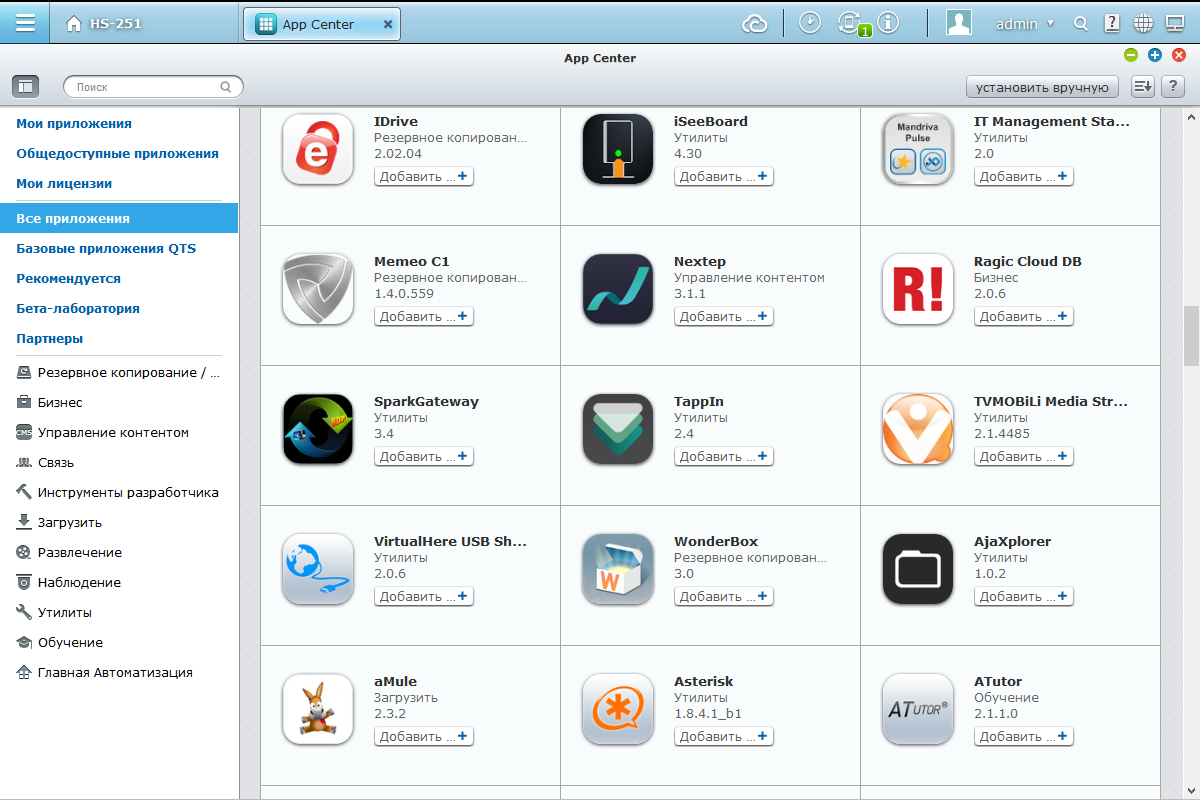Select Общедоступные приложения in sidebar
This screenshot has width=1200, height=800.
(117, 154)
